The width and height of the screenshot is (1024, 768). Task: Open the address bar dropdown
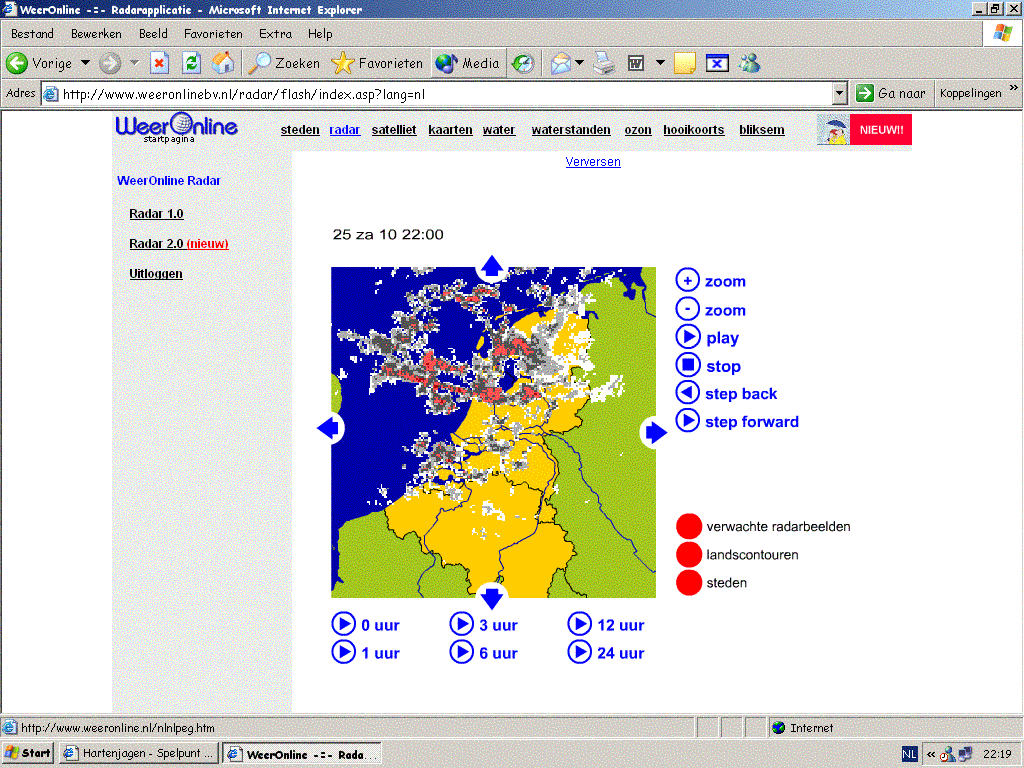click(840, 94)
